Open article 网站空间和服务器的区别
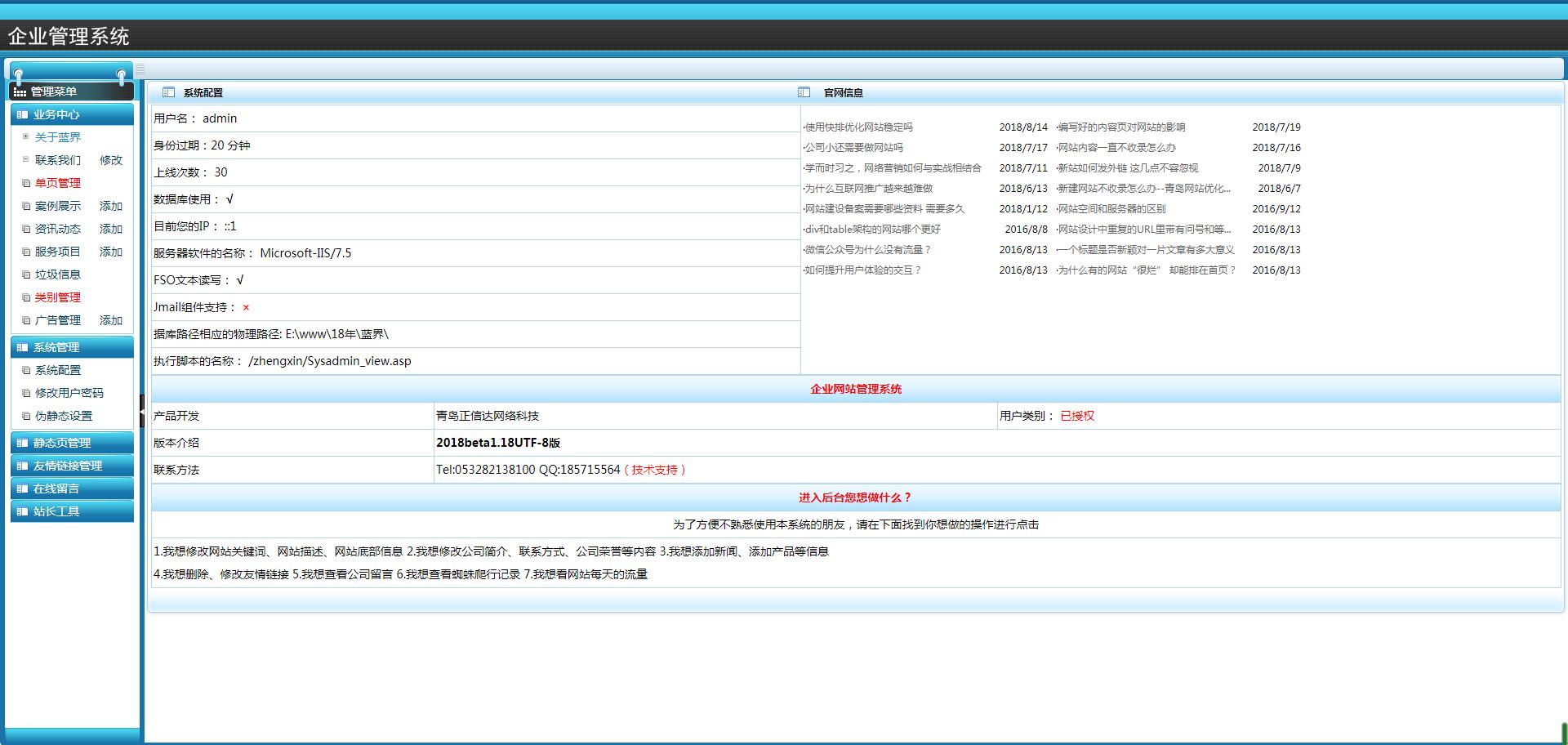 [1111, 209]
